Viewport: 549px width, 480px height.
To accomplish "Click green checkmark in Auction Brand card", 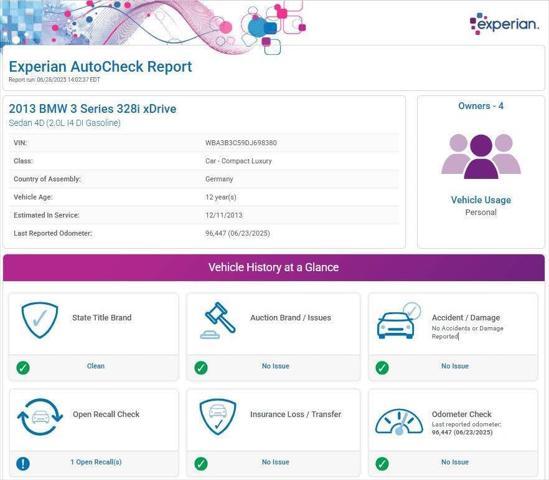I will (201, 367).
